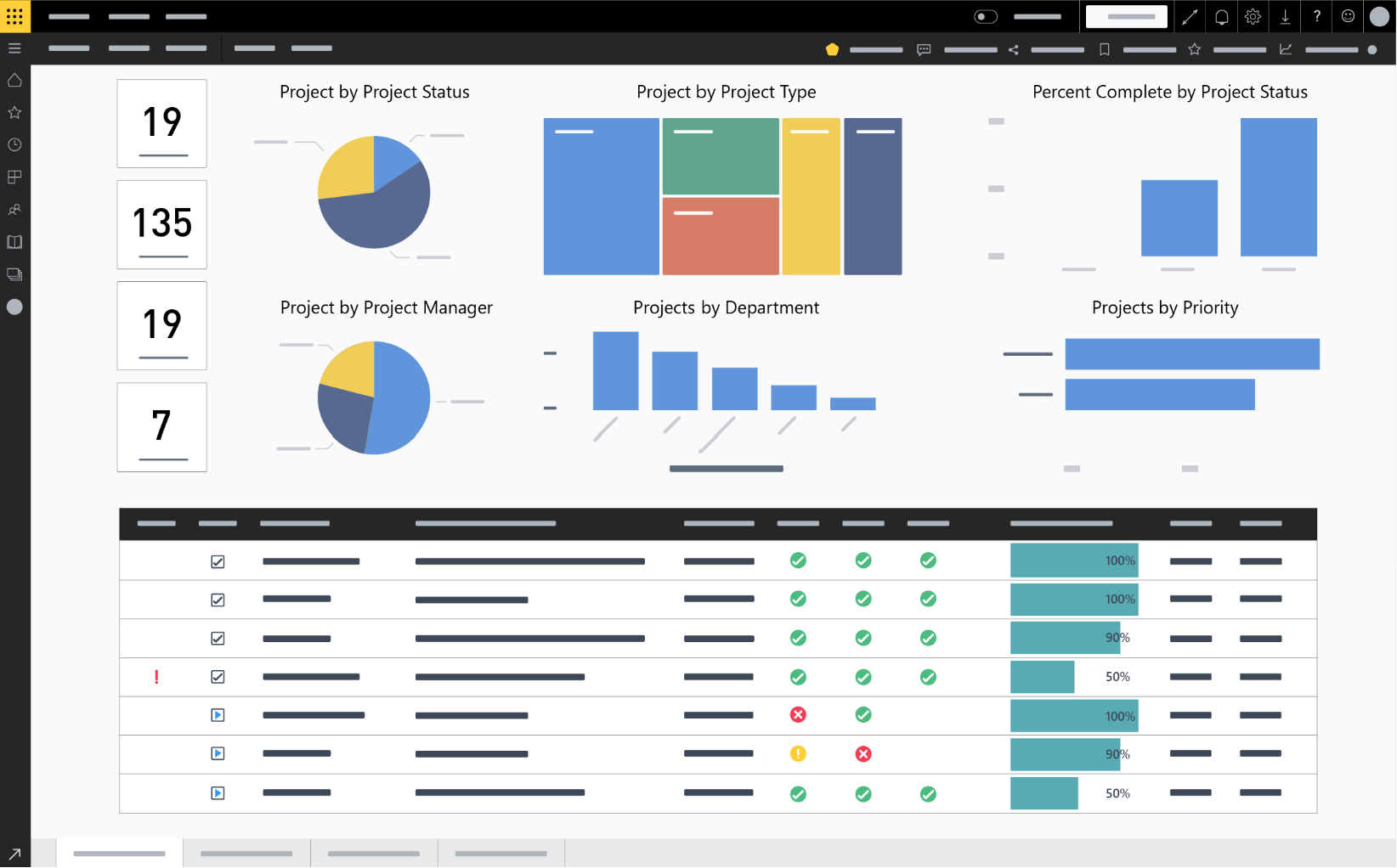Bookmark the report with the bookmark icon
1397x868 pixels.
[x=1104, y=49]
